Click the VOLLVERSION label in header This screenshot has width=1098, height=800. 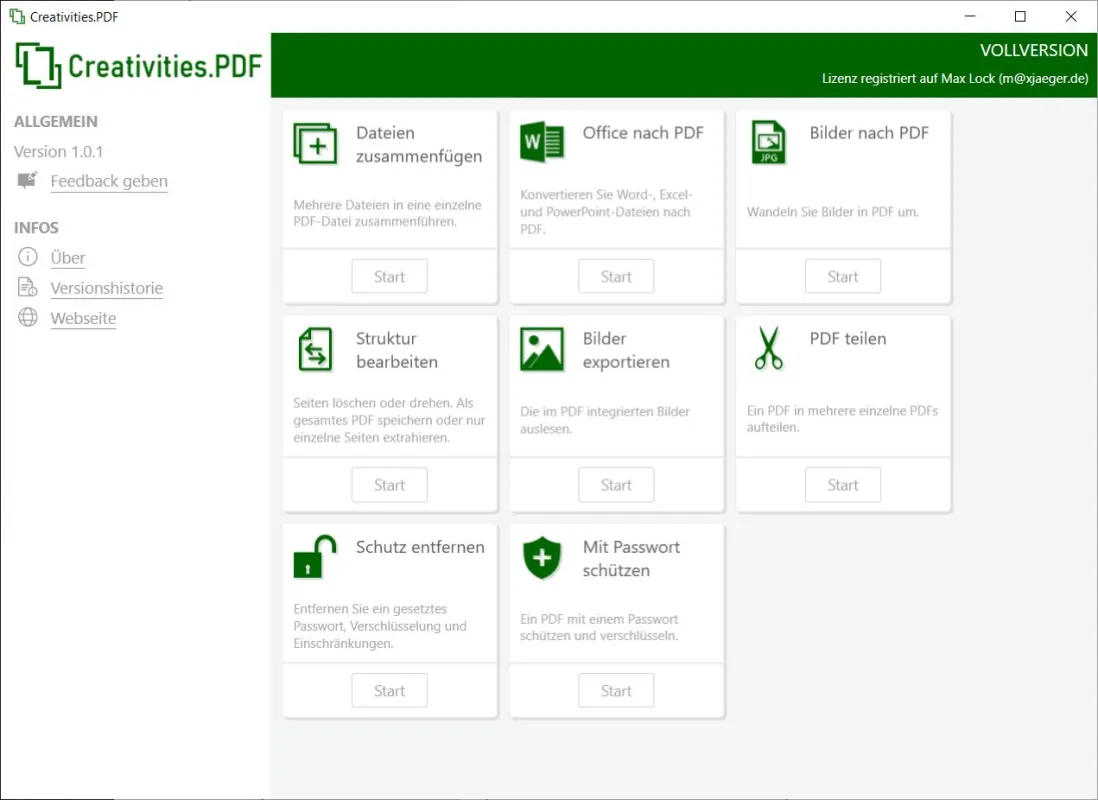(x=1034, y=50)
